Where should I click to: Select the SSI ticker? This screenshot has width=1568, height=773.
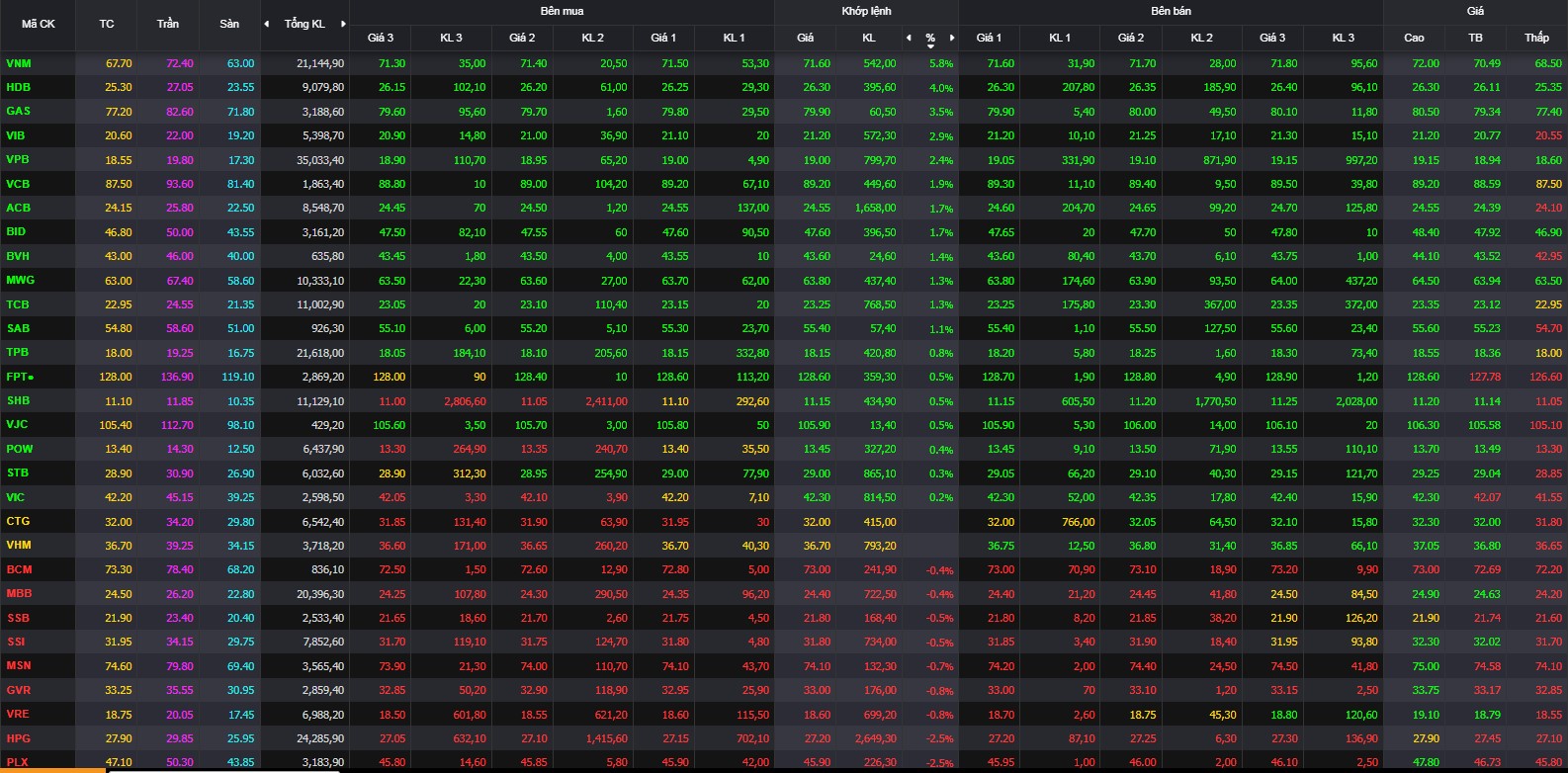click(x=17, y=642)
